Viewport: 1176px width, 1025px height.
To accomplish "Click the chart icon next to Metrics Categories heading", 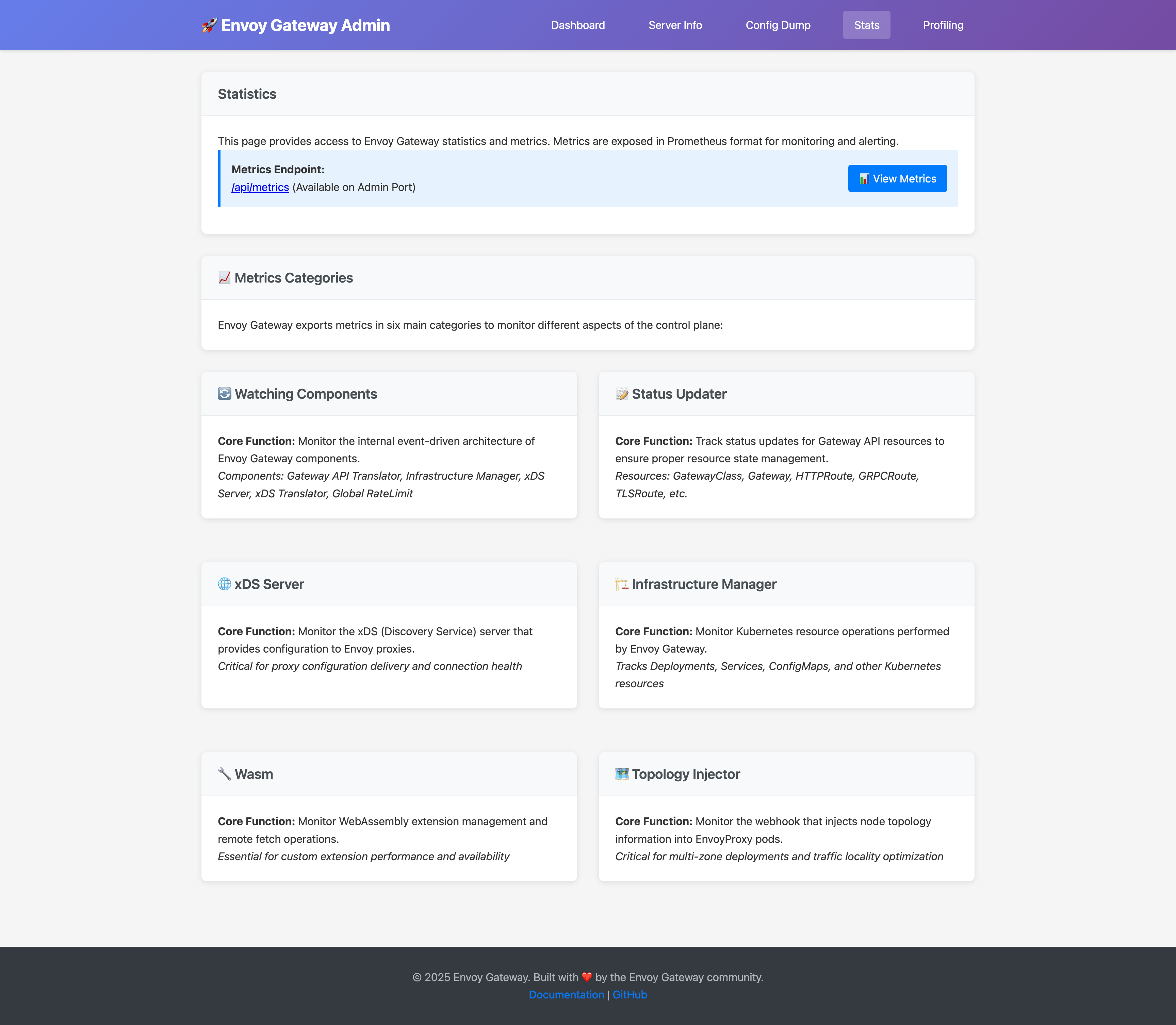I will [x=224, y=277].
